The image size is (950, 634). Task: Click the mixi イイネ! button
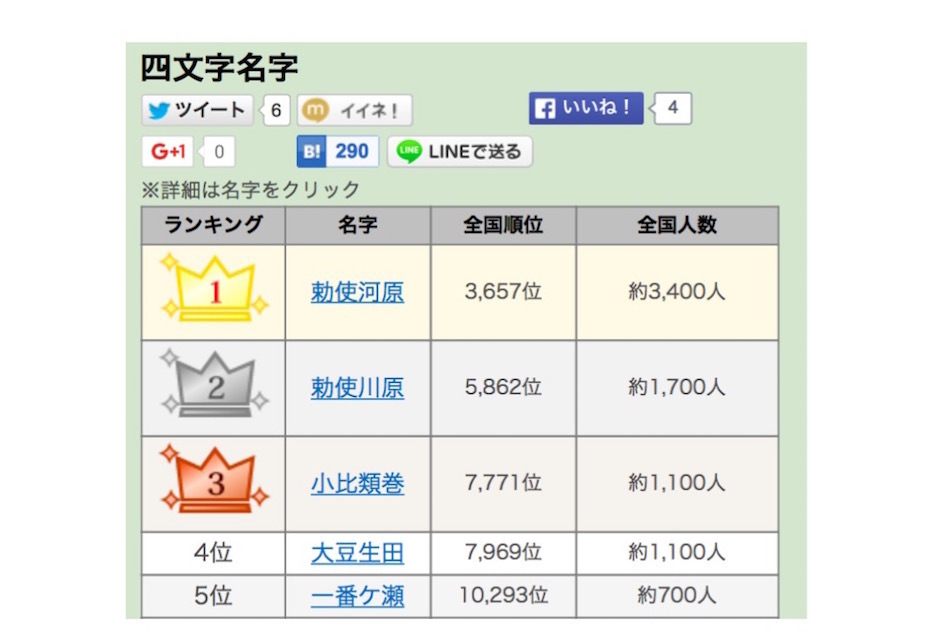click(355, 110)
